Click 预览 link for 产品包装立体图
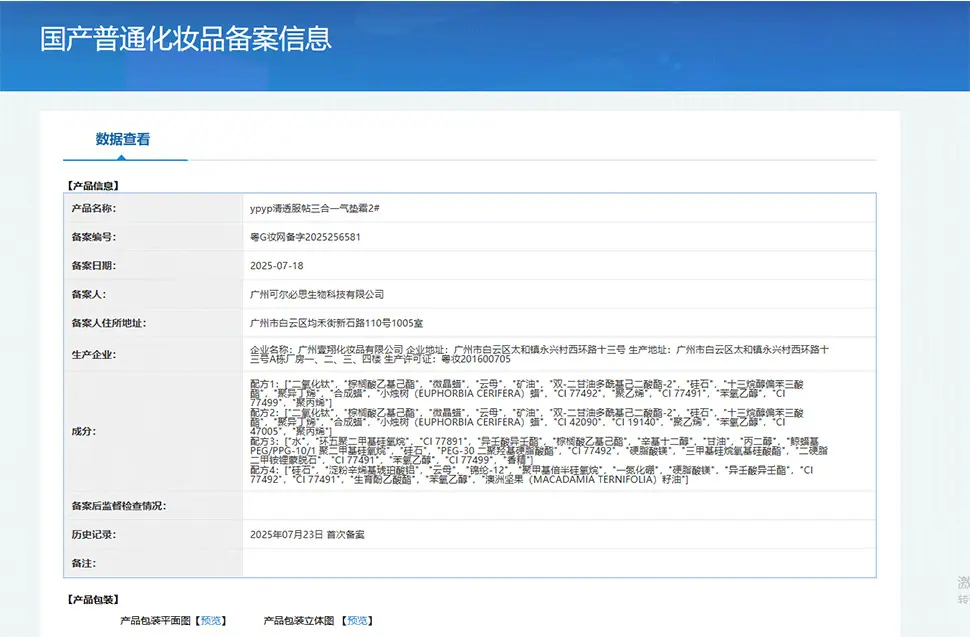This screenshot has height=637, width=970. click(358, 621)
